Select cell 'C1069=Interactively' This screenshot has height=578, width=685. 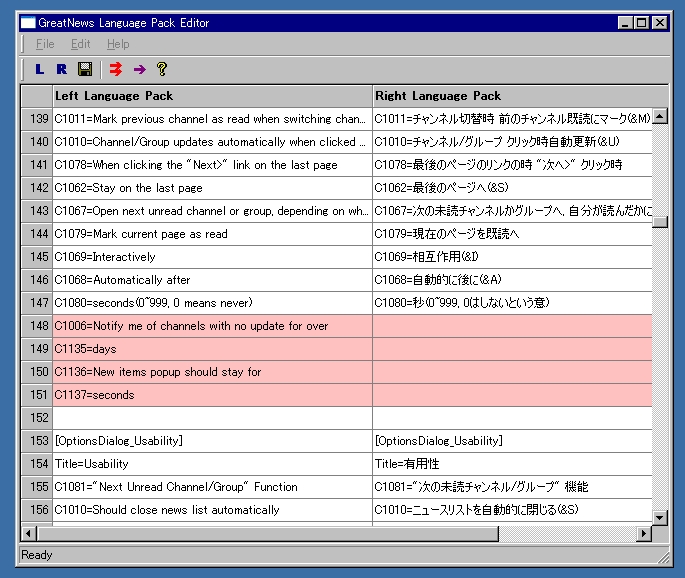pyautogui.click(x=212, y=257)
